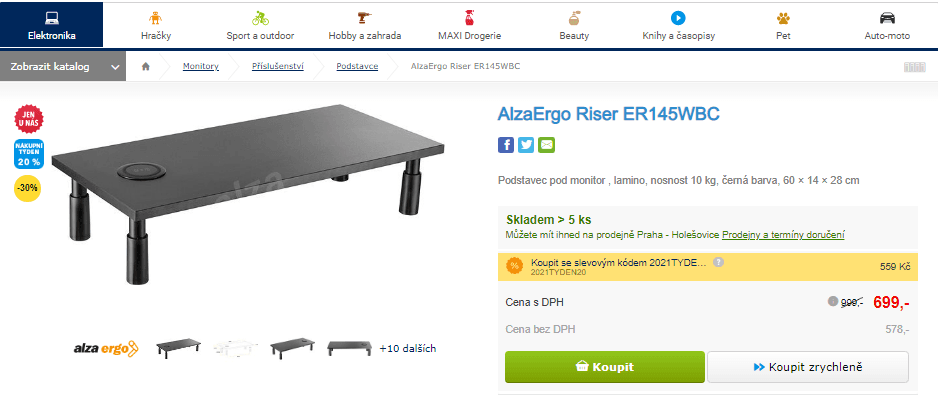This screenshot has height=416, width=938.
Task: Share product by email icon
Action: tap(546, 145)
